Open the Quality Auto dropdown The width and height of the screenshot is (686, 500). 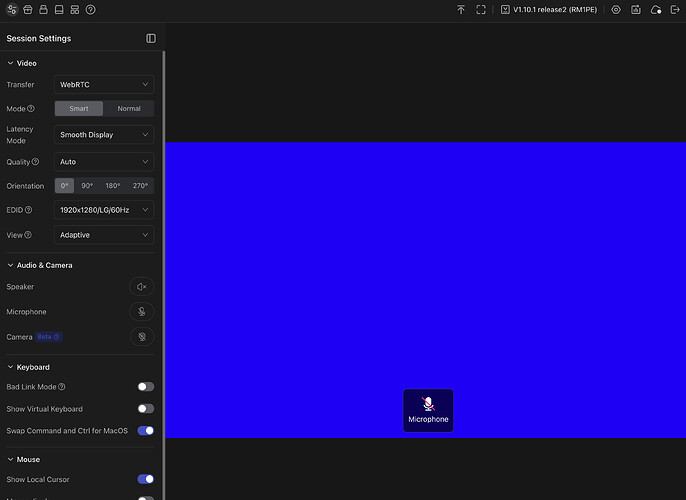point(104,162)
